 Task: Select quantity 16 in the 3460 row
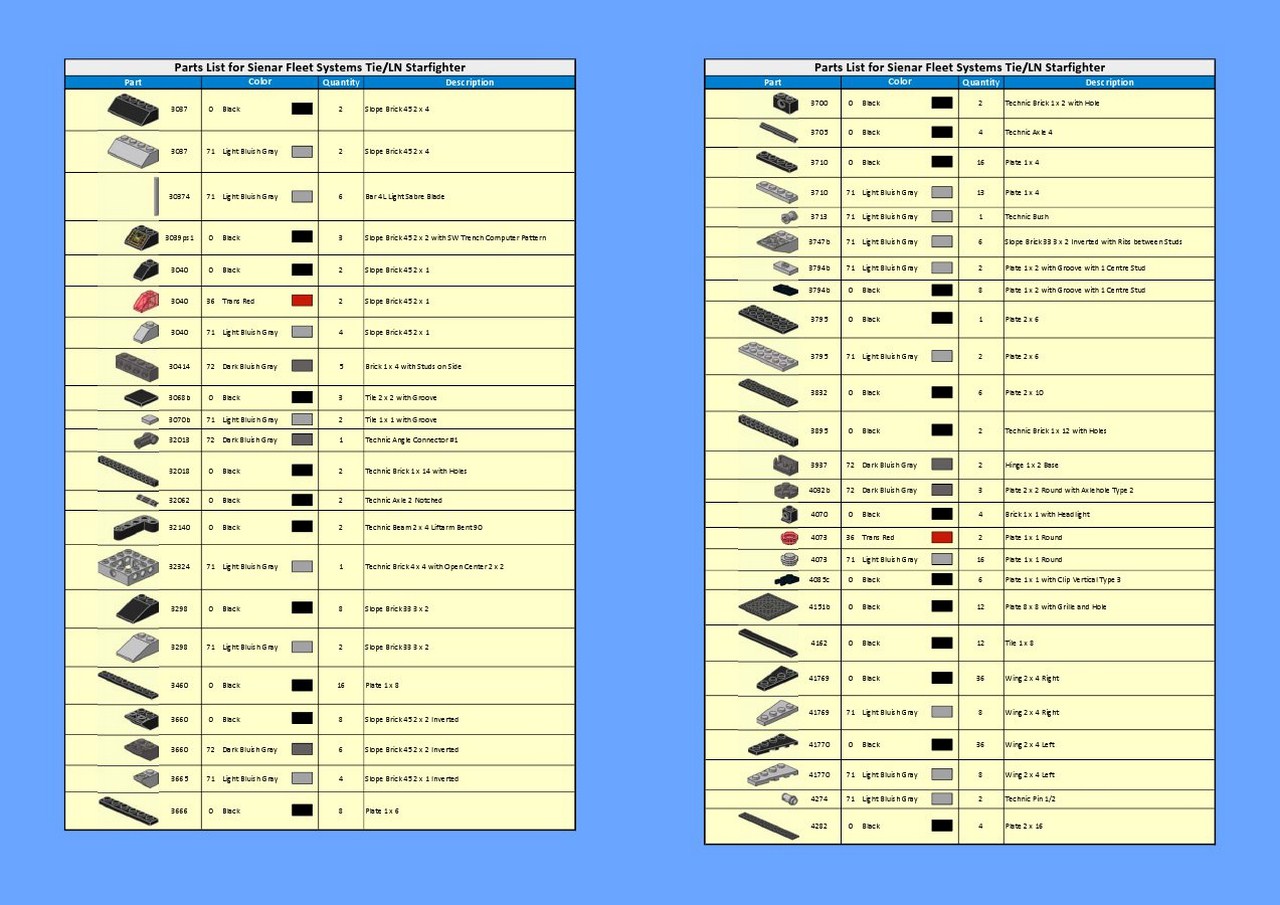[x=341, y=686]
